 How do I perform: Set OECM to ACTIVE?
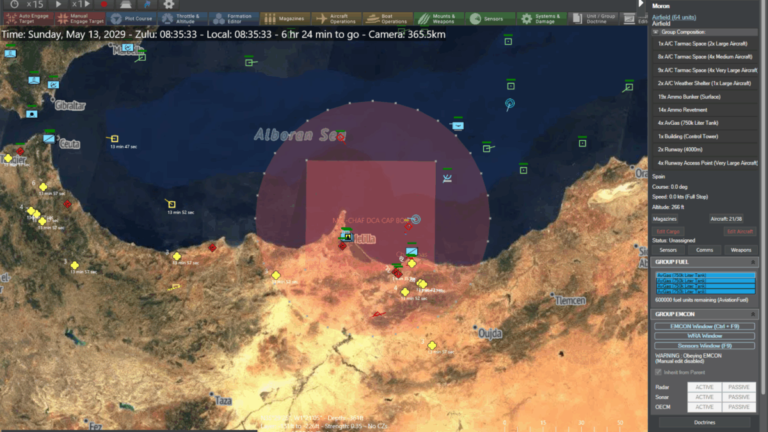[x=704, y=407]
